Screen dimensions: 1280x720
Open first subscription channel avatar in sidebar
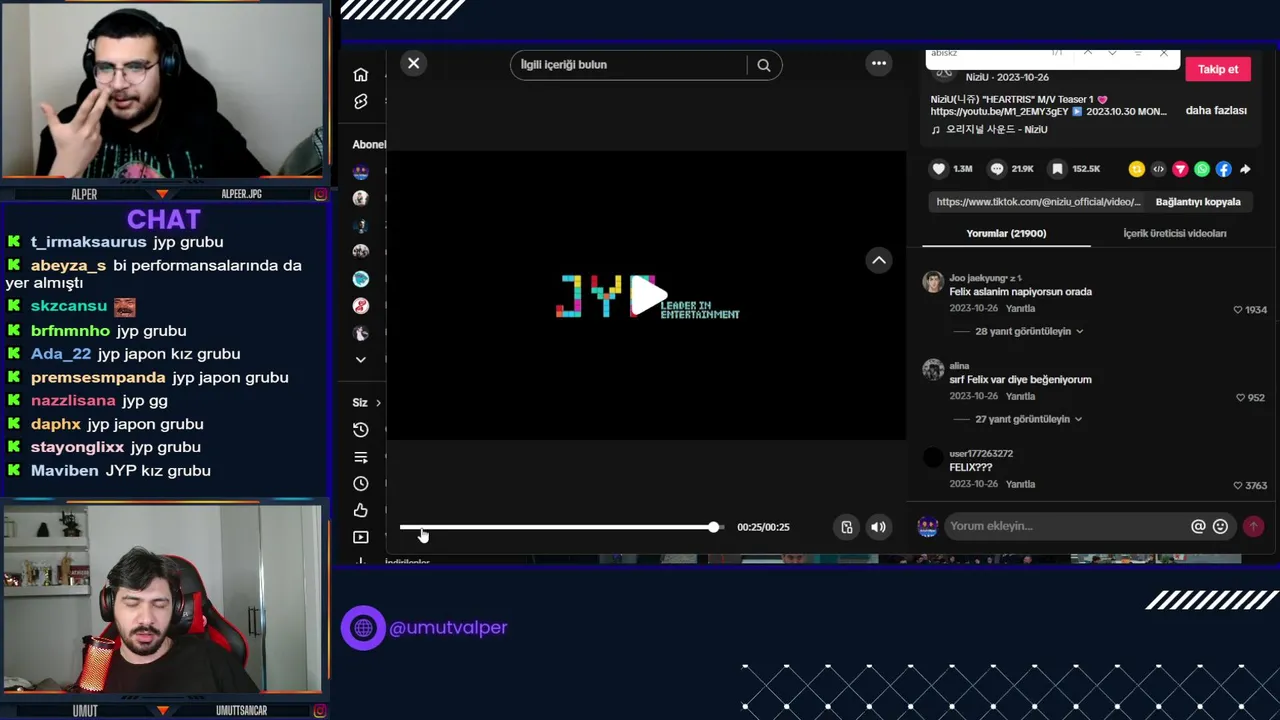(361, 172)
